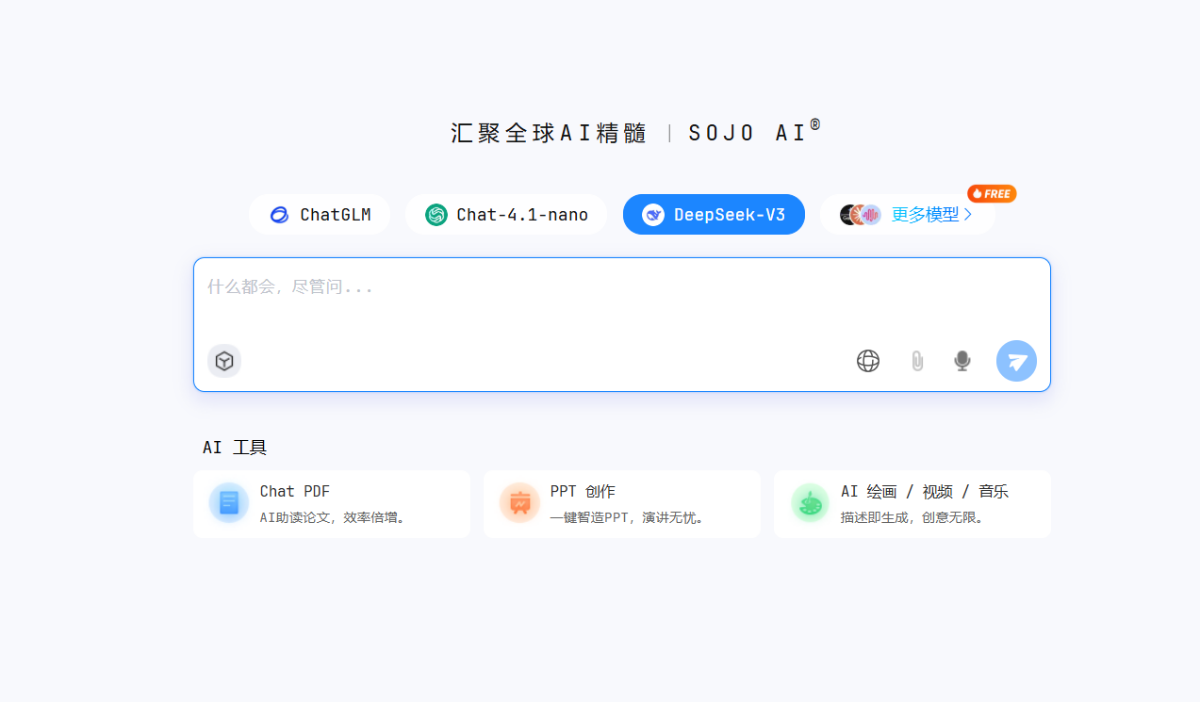Attach a file with paperclip icon
This screenshot has height=702, width=1200.
click(x=916, y=361)
